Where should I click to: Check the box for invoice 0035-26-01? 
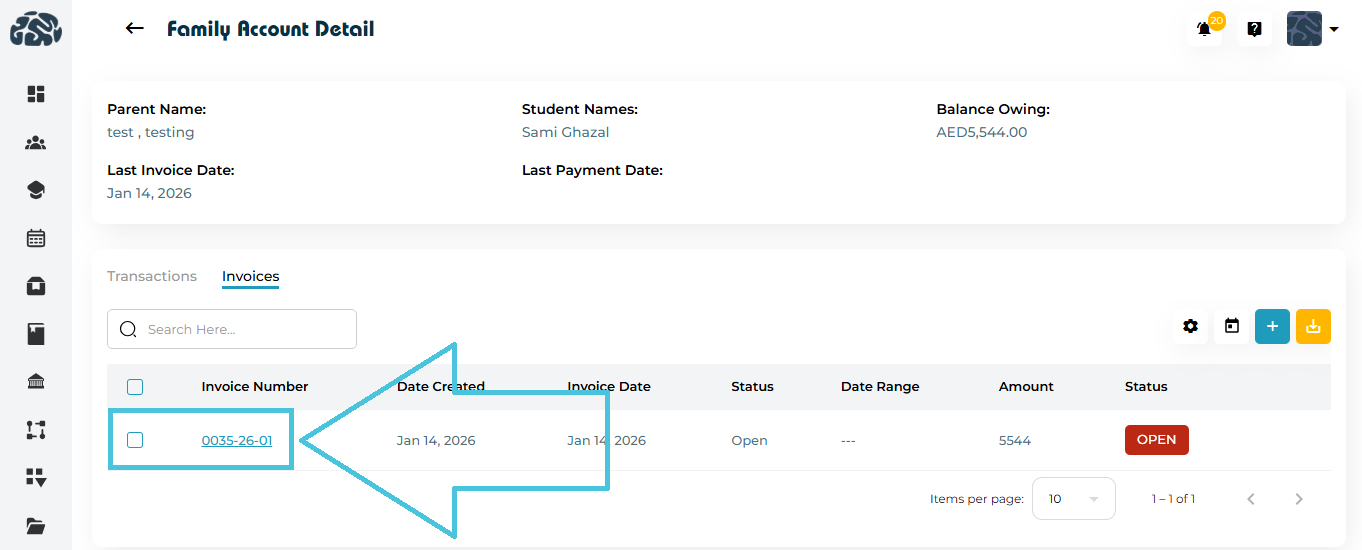pyautogui.click(x=135, y=440)
